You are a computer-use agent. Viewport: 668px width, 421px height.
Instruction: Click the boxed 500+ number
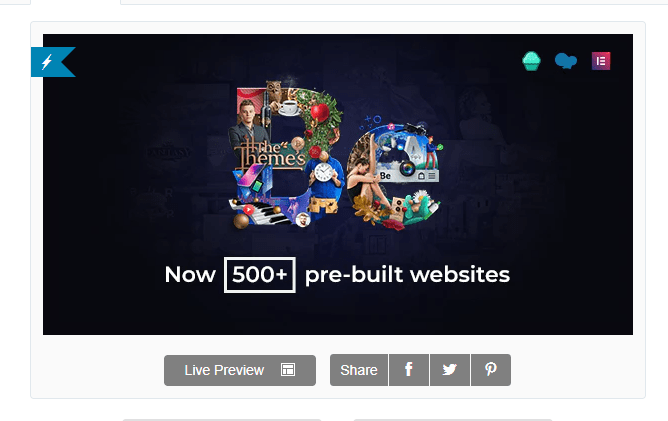(x=260, y=275)
